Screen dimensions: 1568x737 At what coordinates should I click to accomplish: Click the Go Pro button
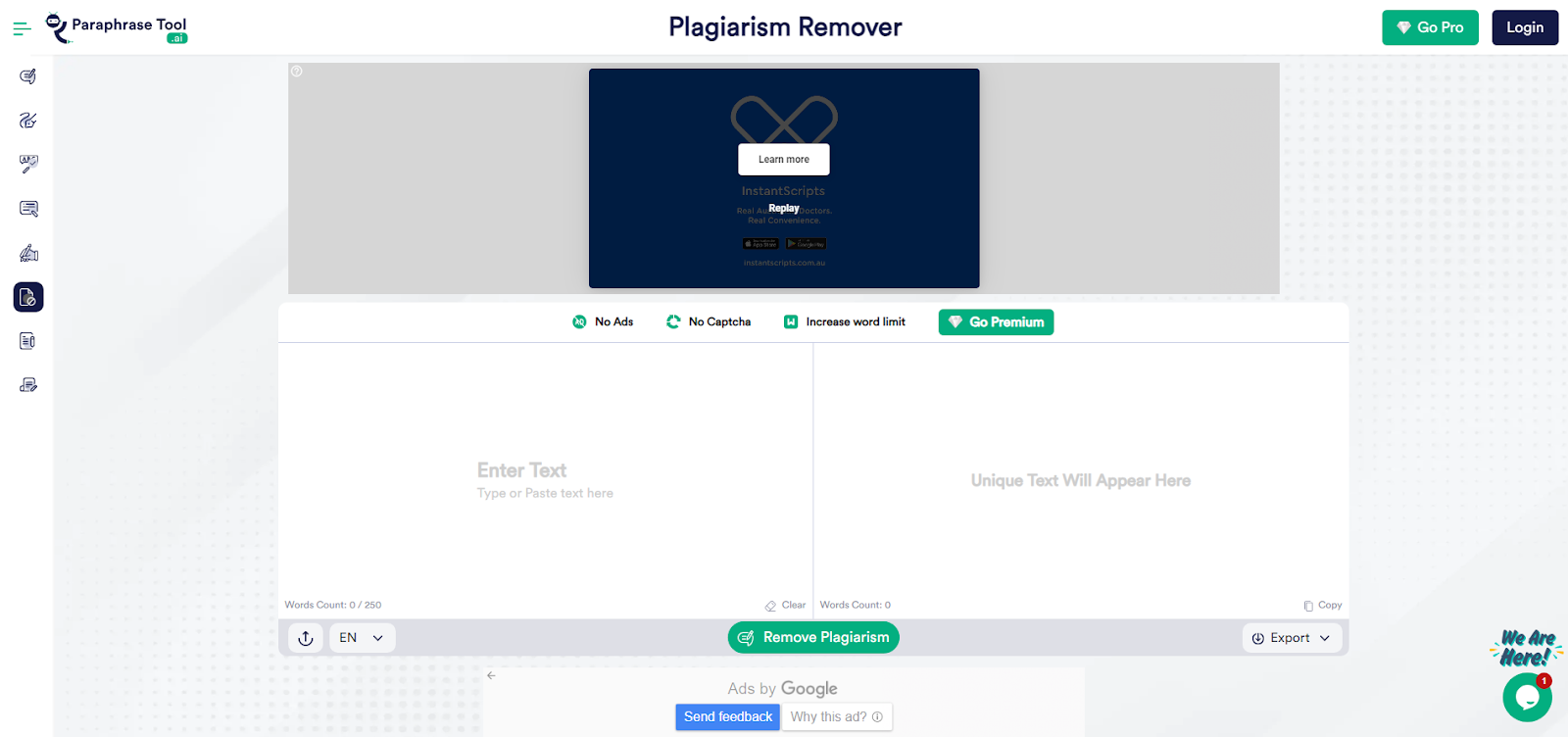click(1430, 27)
